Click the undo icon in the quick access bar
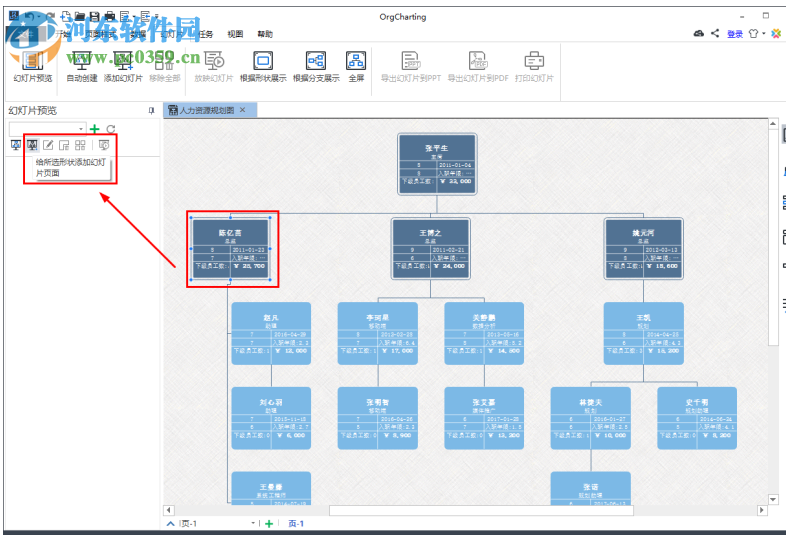786x535 pixels. [x=31, y=17]
